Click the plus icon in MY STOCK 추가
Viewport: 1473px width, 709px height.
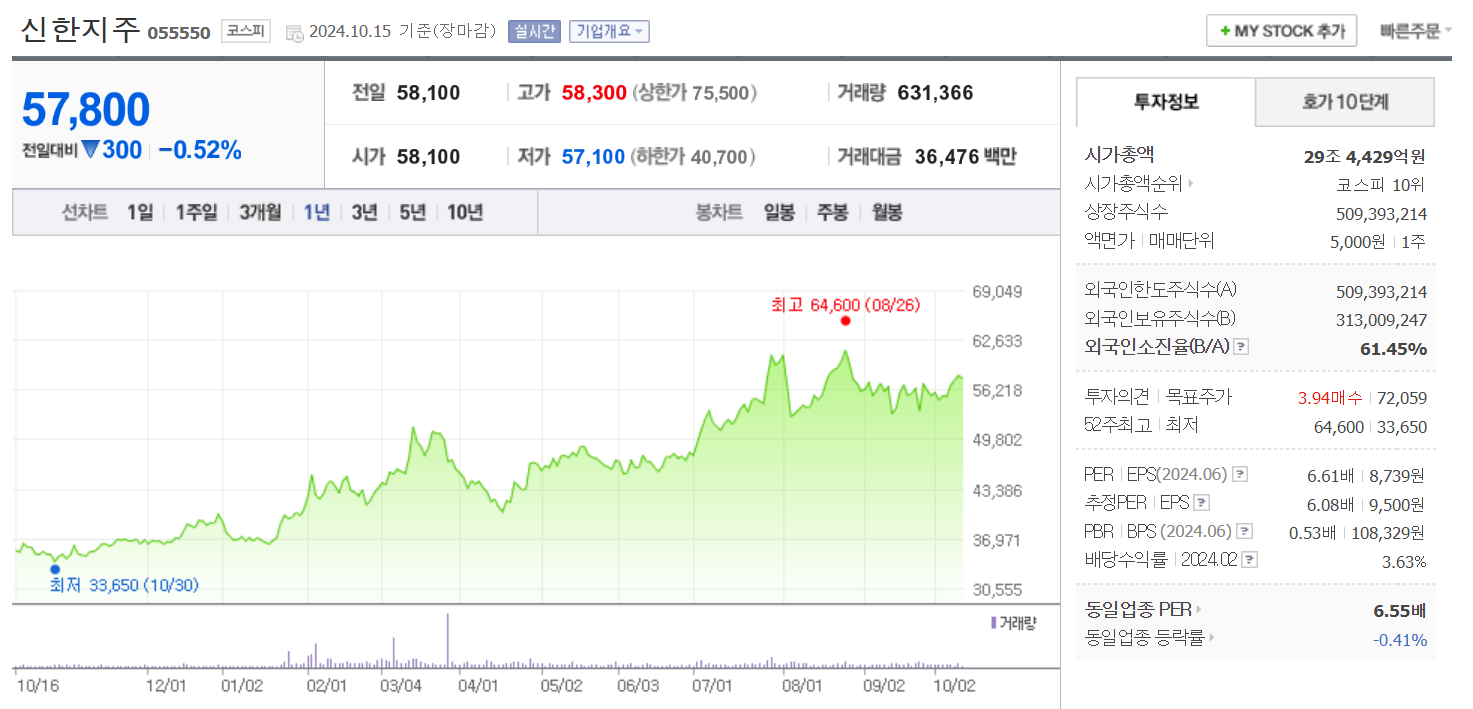tap(1224, 31)
